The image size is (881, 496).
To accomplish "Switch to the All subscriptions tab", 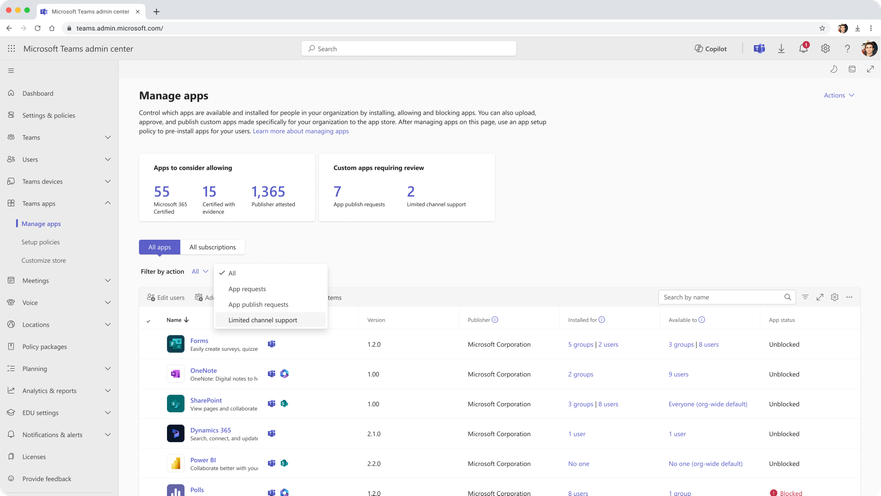I will 212,247.
